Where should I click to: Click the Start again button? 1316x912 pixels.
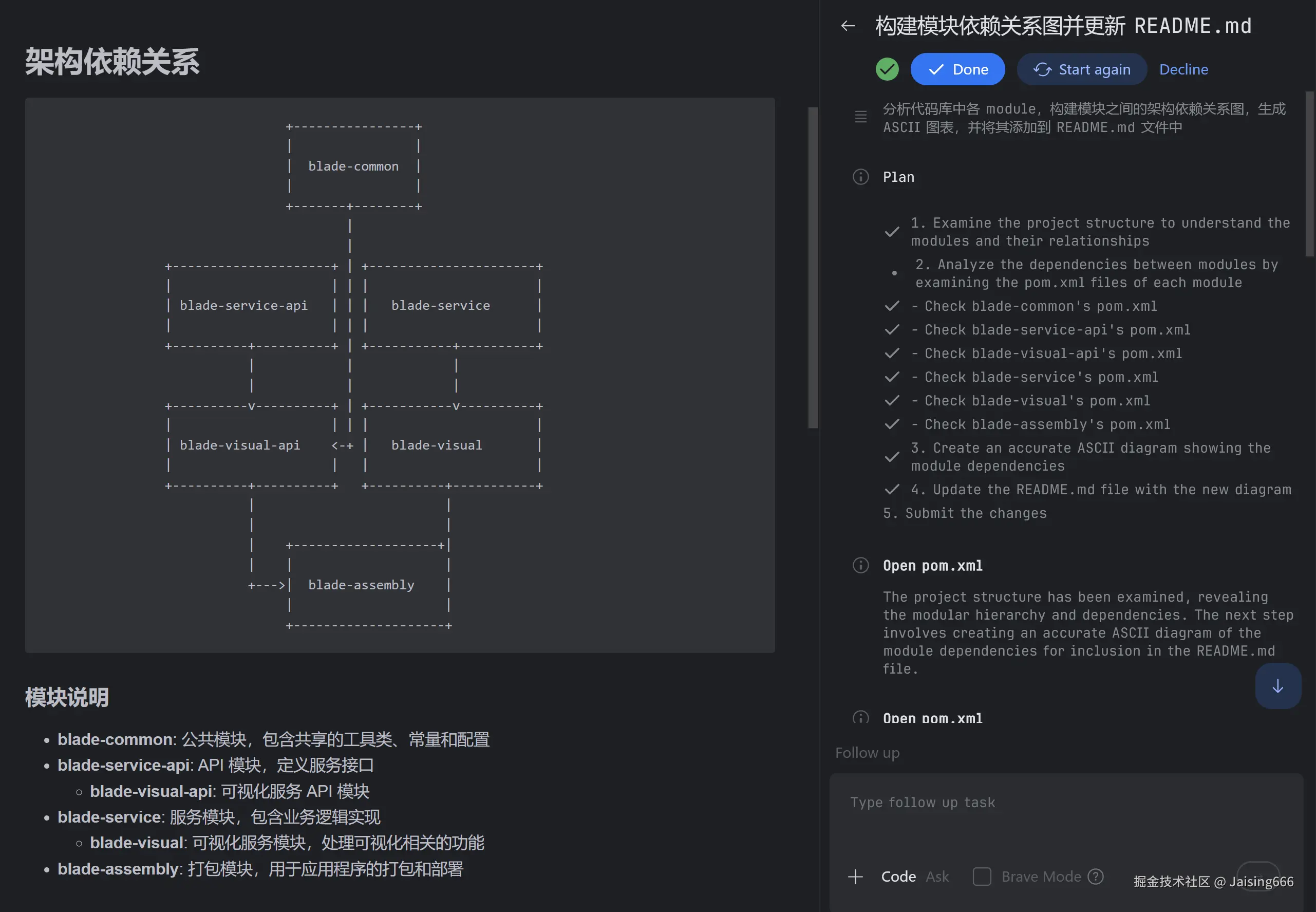(1081, 69)
